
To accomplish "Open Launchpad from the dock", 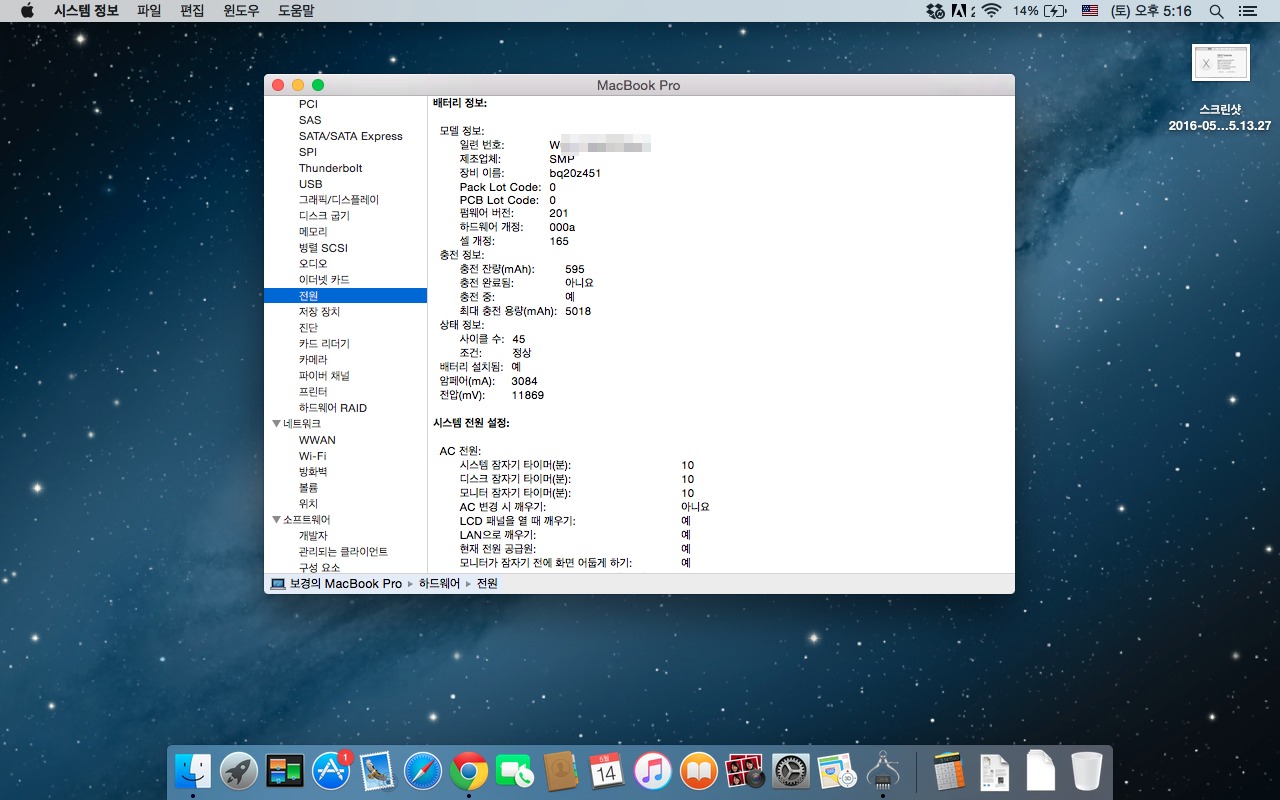I will coord(239,771).
